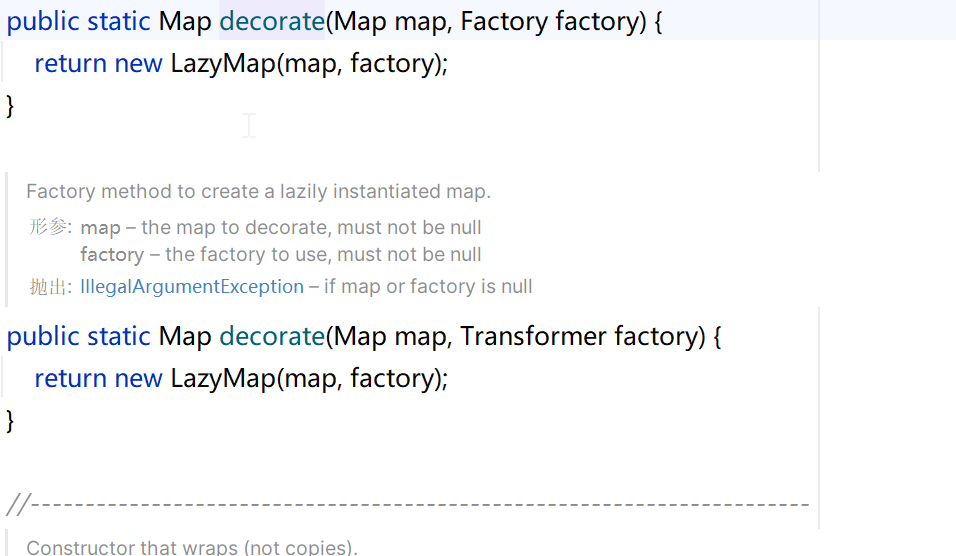Click the decorate method name taking Factory
Image resolution: width=956 pixels, height=556 pixels.
click(x=272, y=21)
